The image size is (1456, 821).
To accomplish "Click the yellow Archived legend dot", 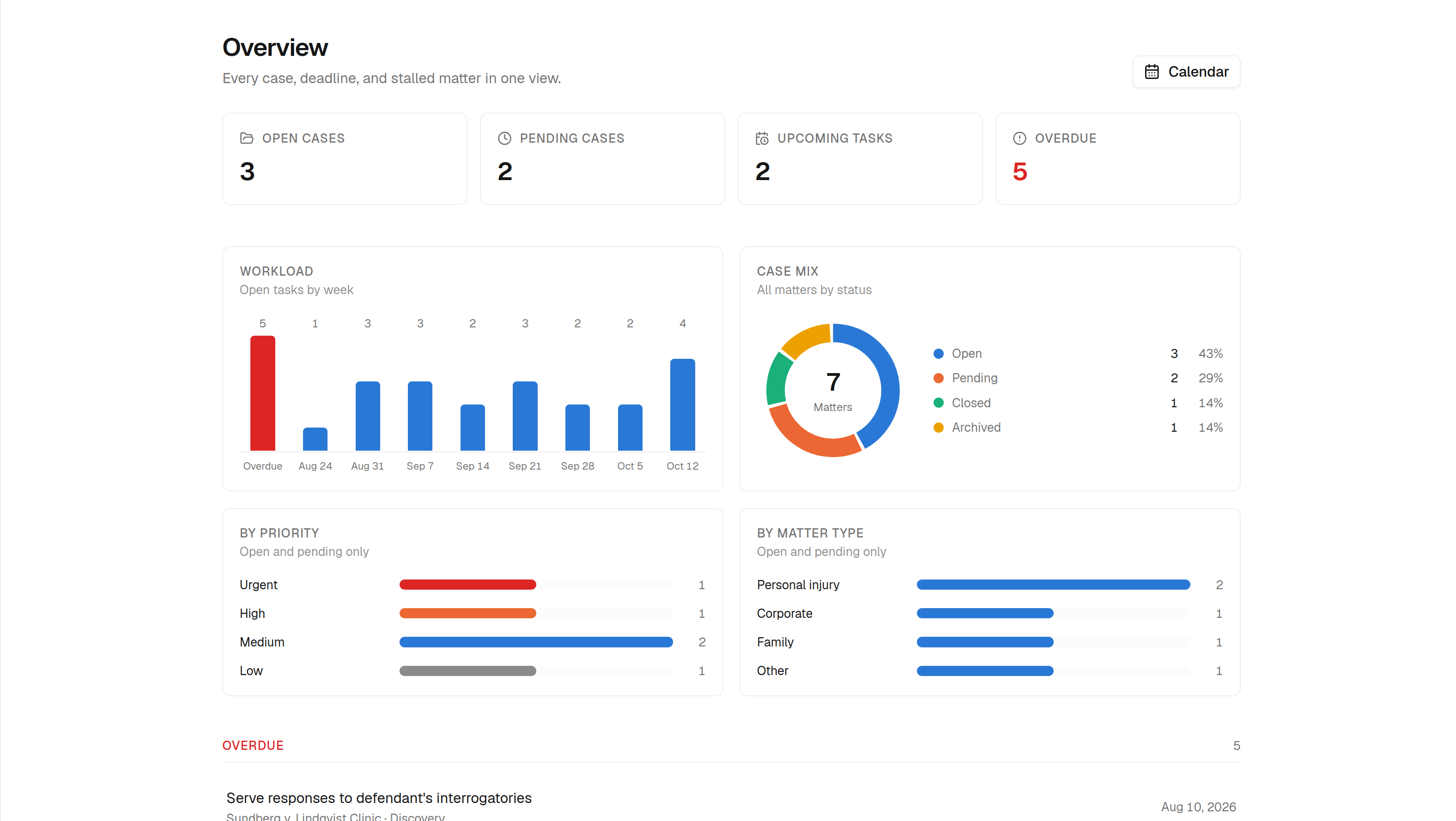I will point(938,427).
